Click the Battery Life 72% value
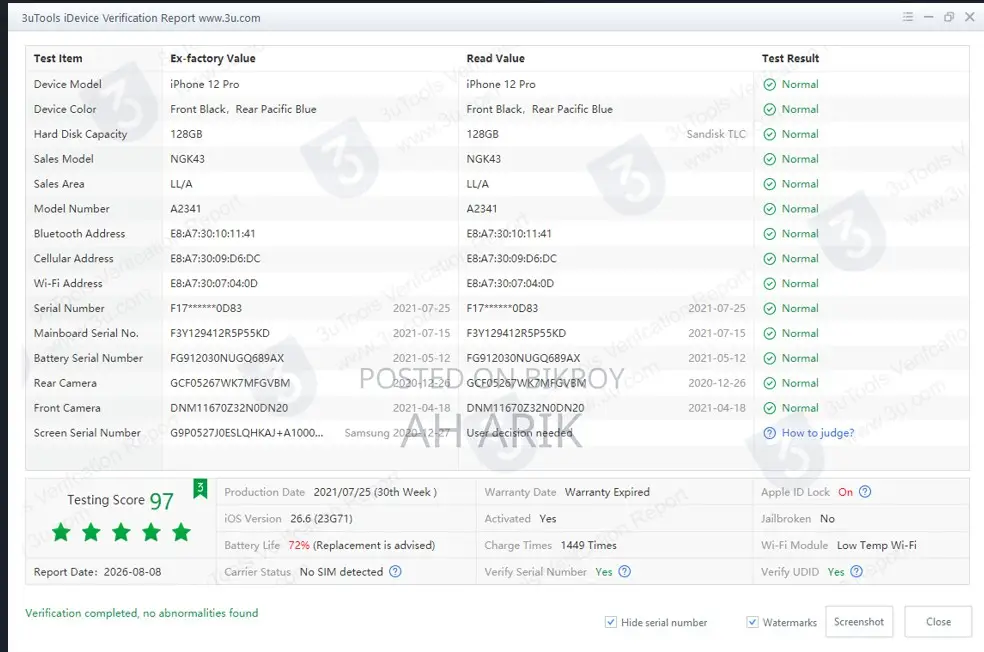Viewport: 984px width, 652px height. 299,545
